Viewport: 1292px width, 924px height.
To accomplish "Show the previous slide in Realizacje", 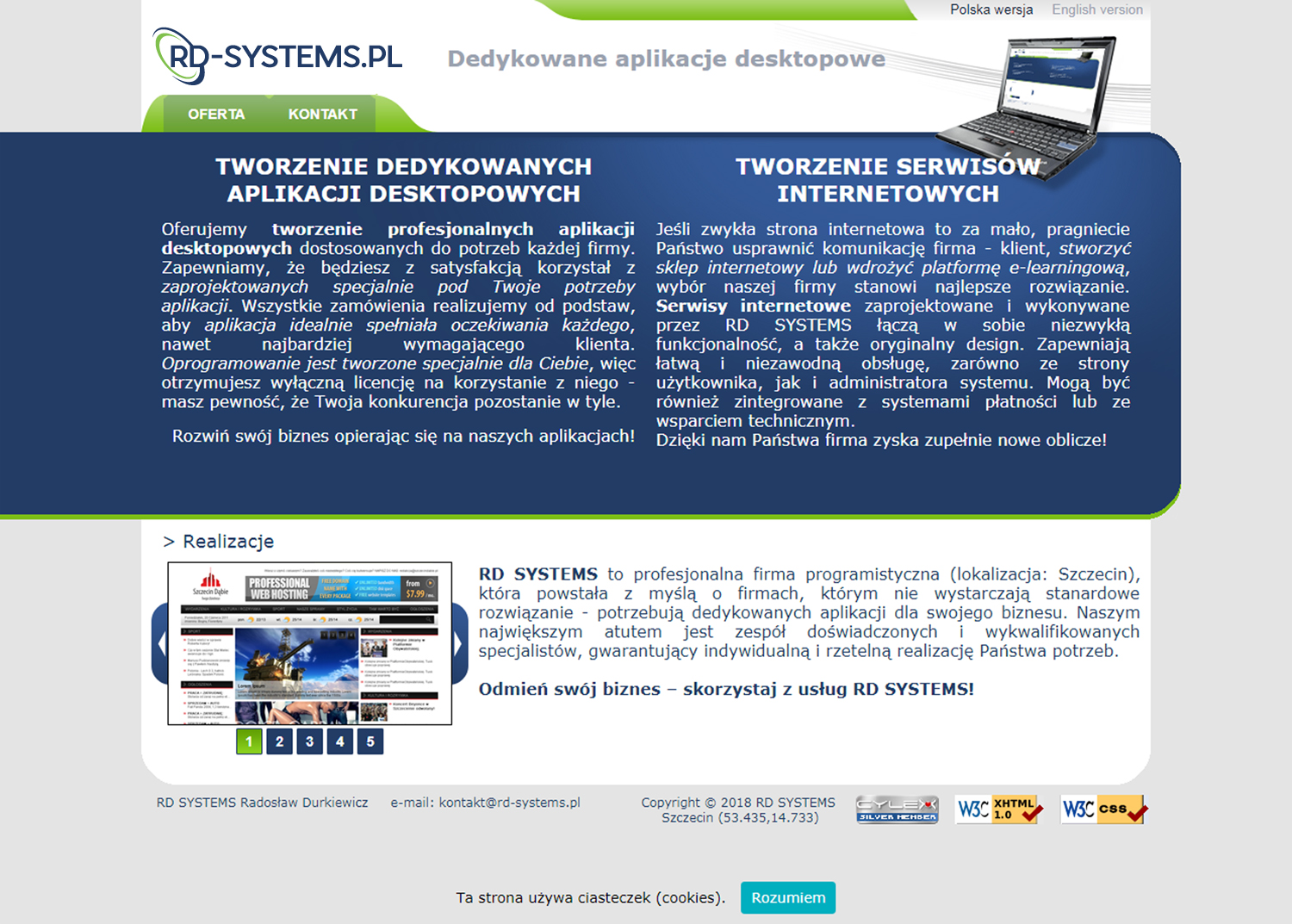I will pos(159,643).
